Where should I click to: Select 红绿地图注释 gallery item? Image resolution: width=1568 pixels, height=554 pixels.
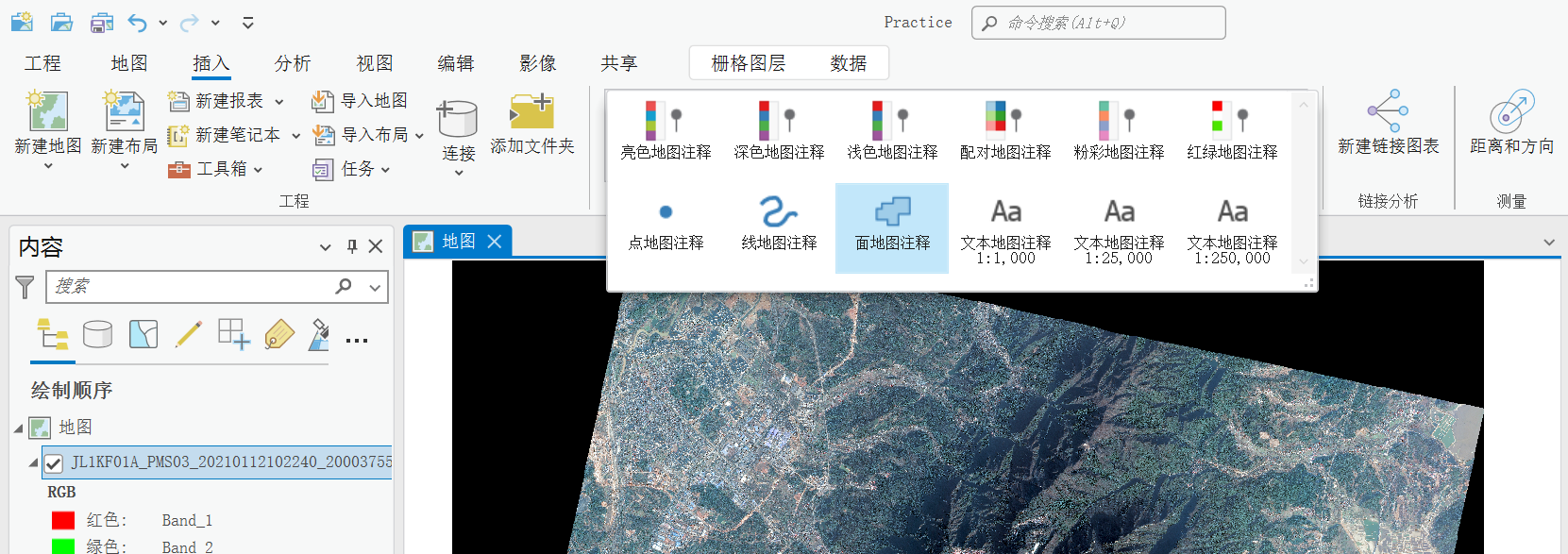[x=1232, y=131]
